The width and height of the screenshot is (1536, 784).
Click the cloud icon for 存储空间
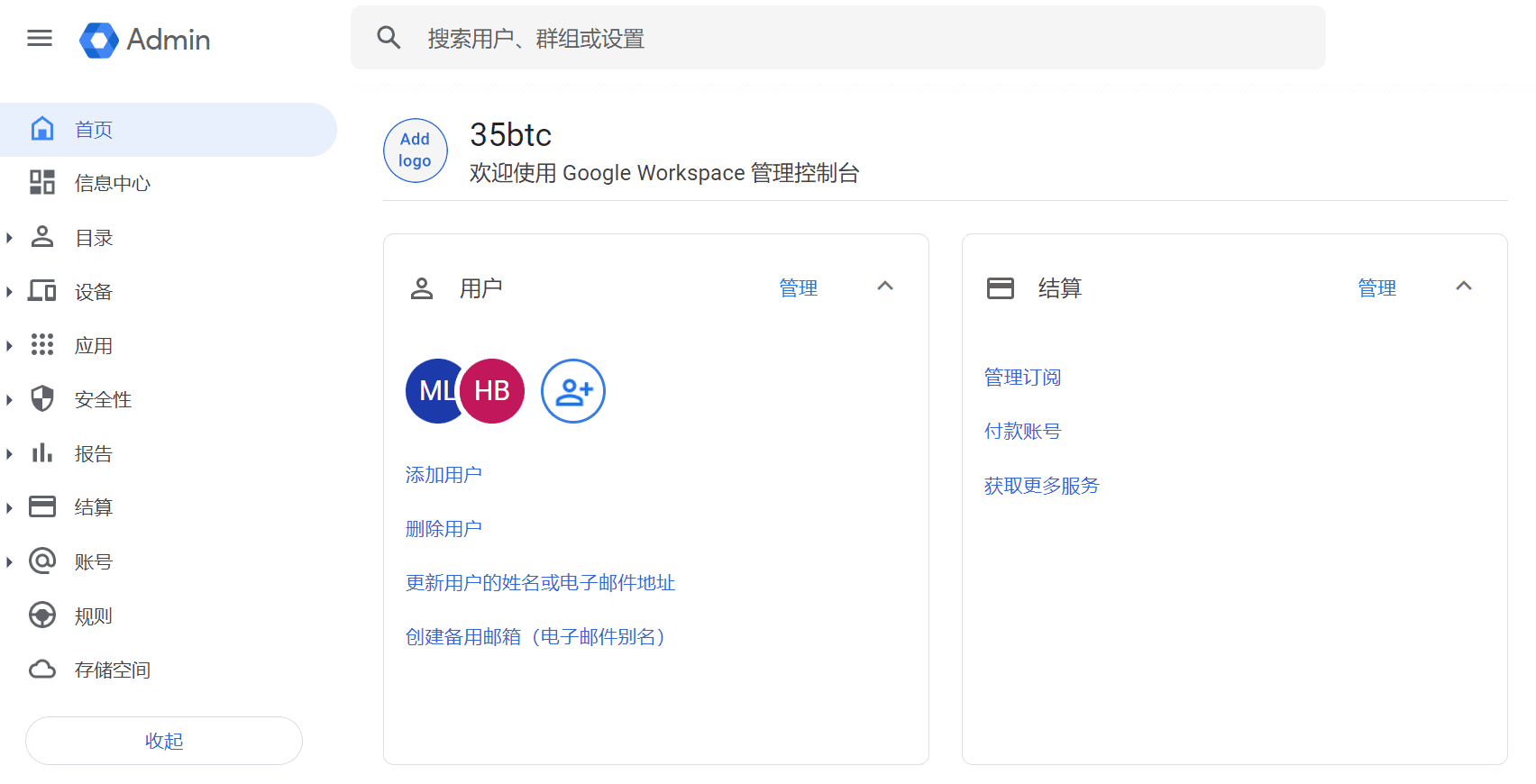click(x=42, y=670)
